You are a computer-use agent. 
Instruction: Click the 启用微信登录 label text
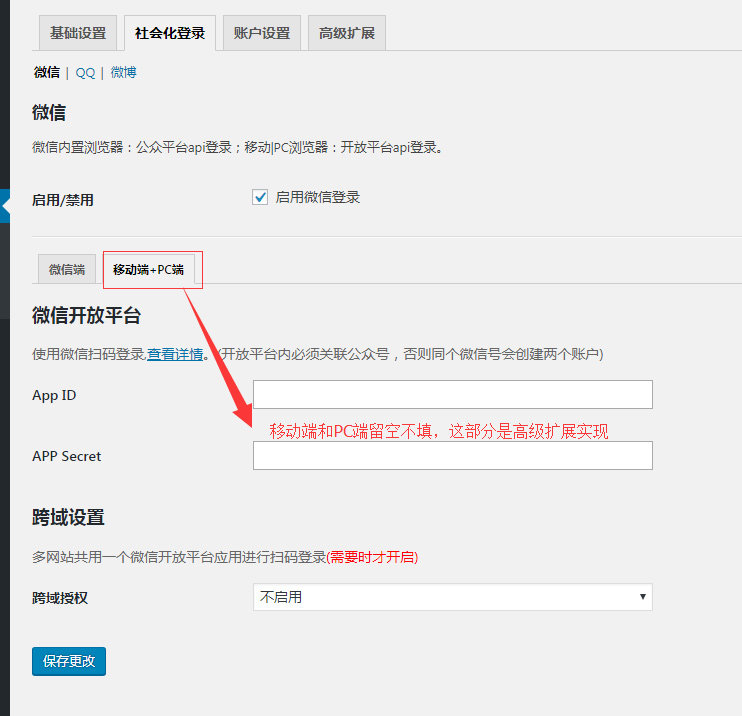(x=317, y=197)
